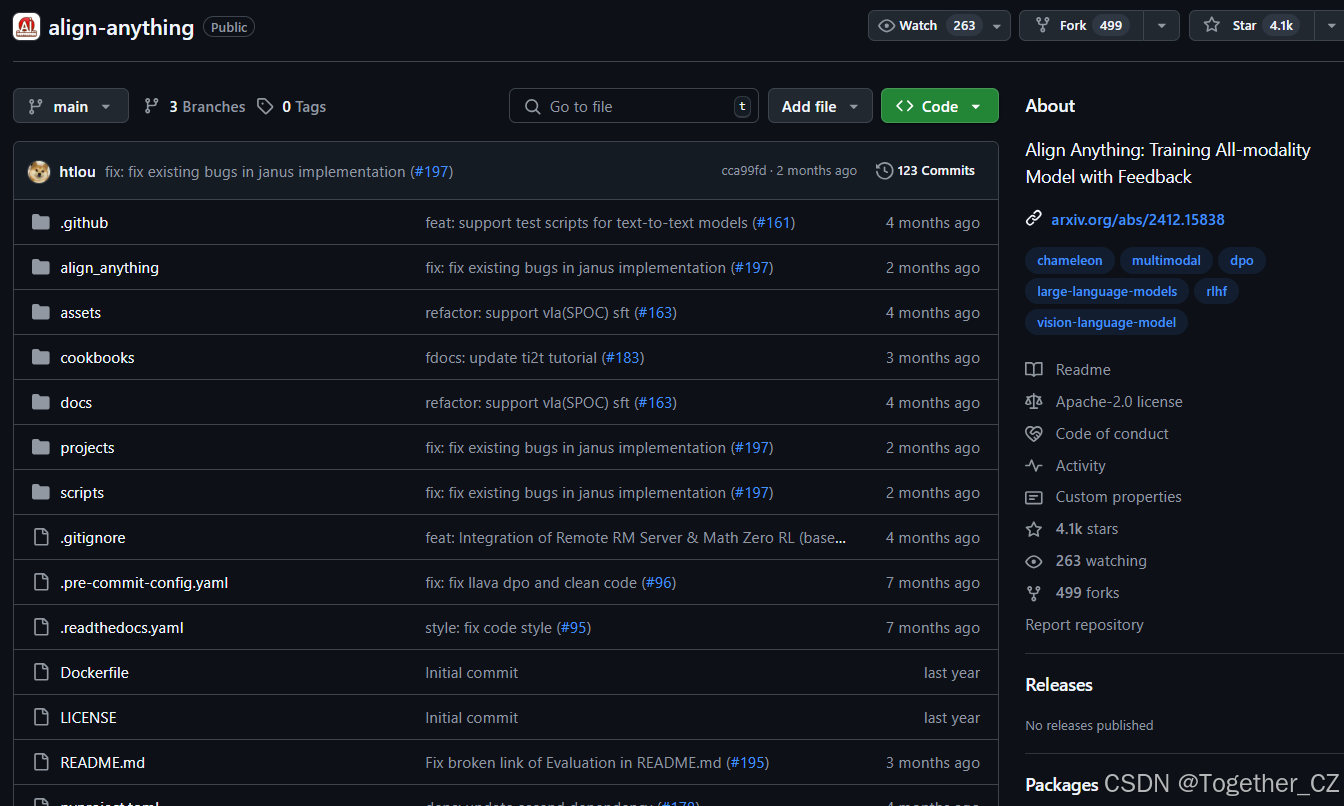Click the link icon beside arxiv.org URL
This screenshot has width=1344, height=806.
pyautogui.click(x=1033, y=219)
